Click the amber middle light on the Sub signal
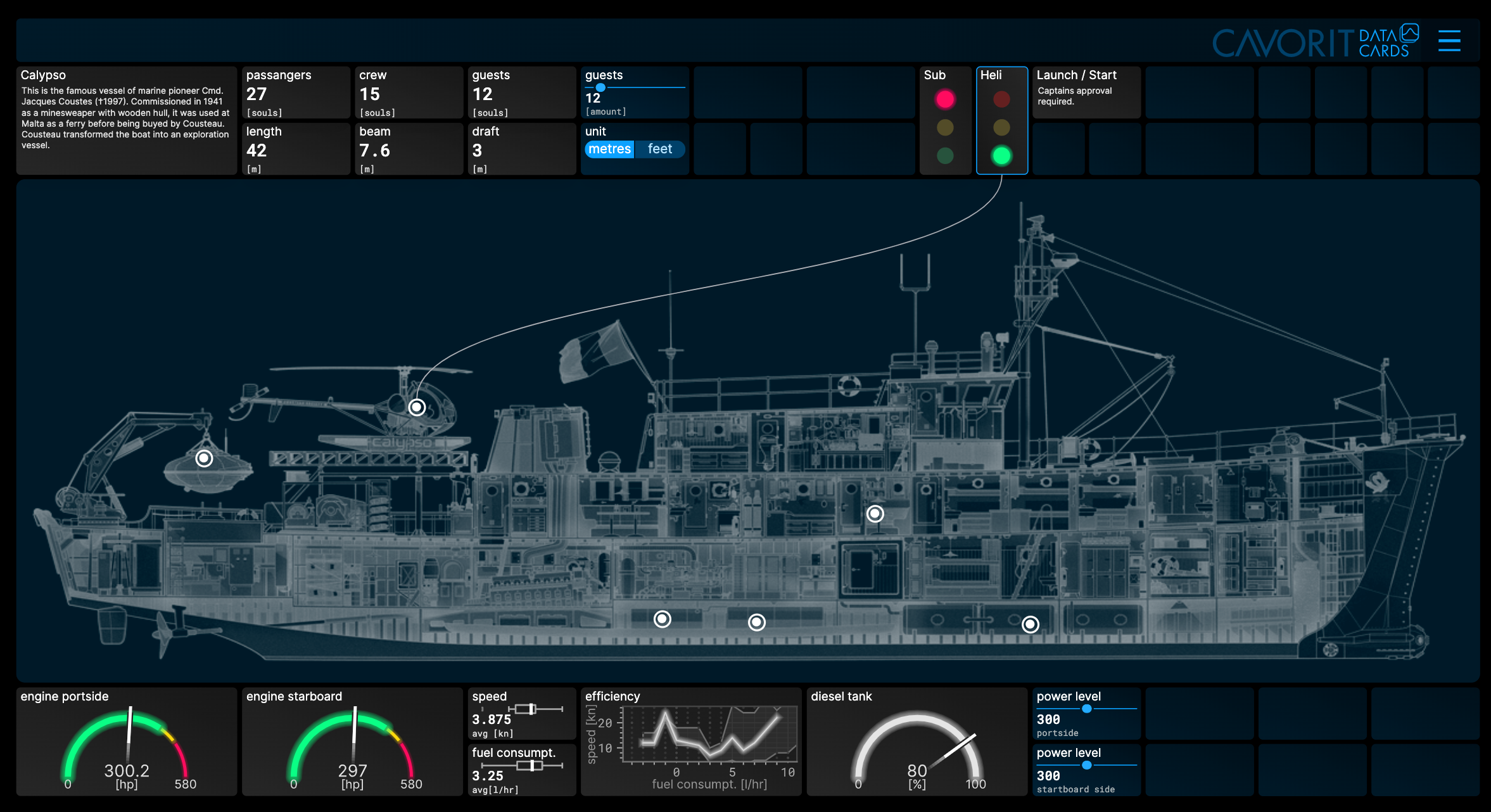This screenshot has height=812, width=1491. pos(945,127)
